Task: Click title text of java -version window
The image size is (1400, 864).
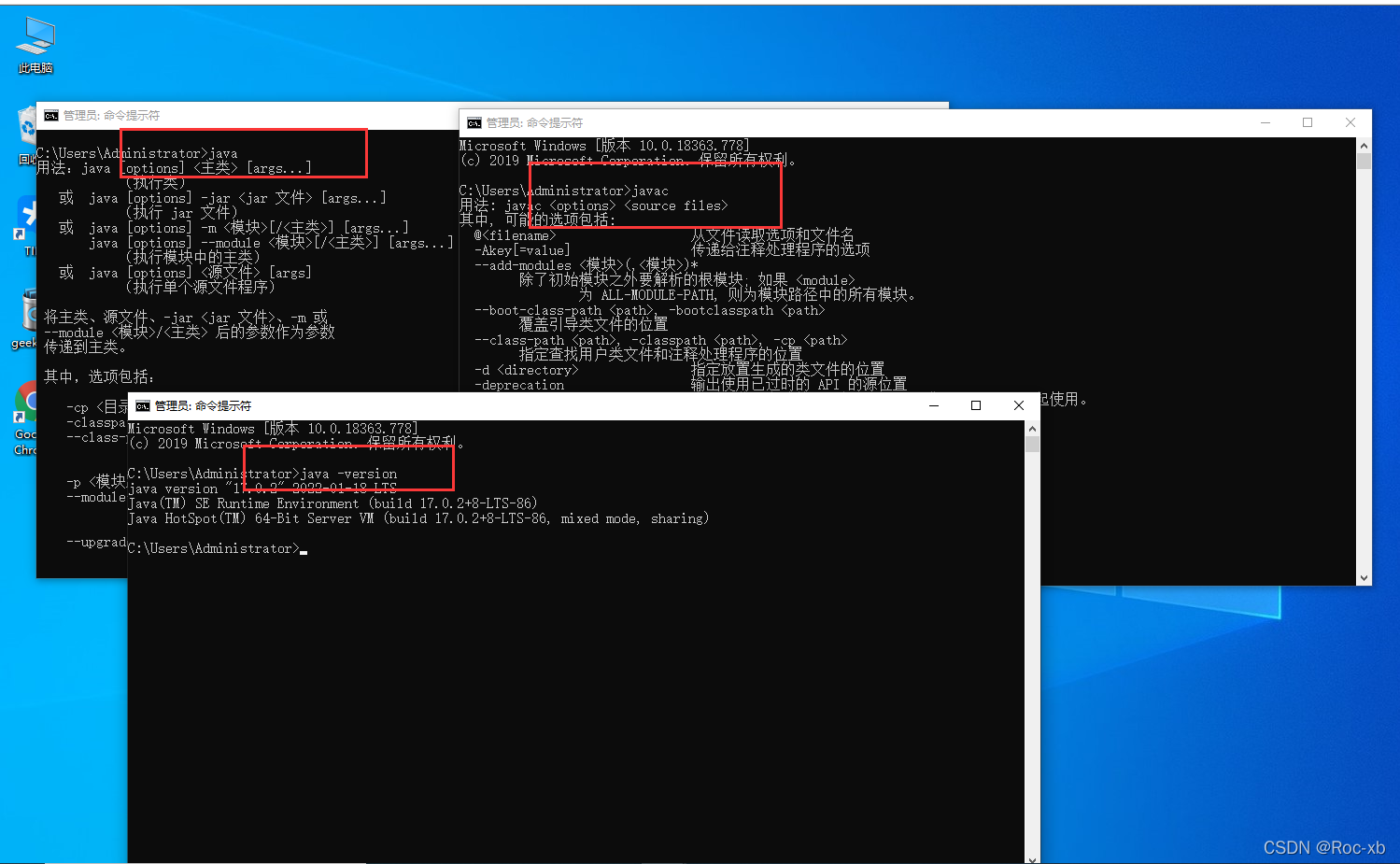Action: (203, 406)
